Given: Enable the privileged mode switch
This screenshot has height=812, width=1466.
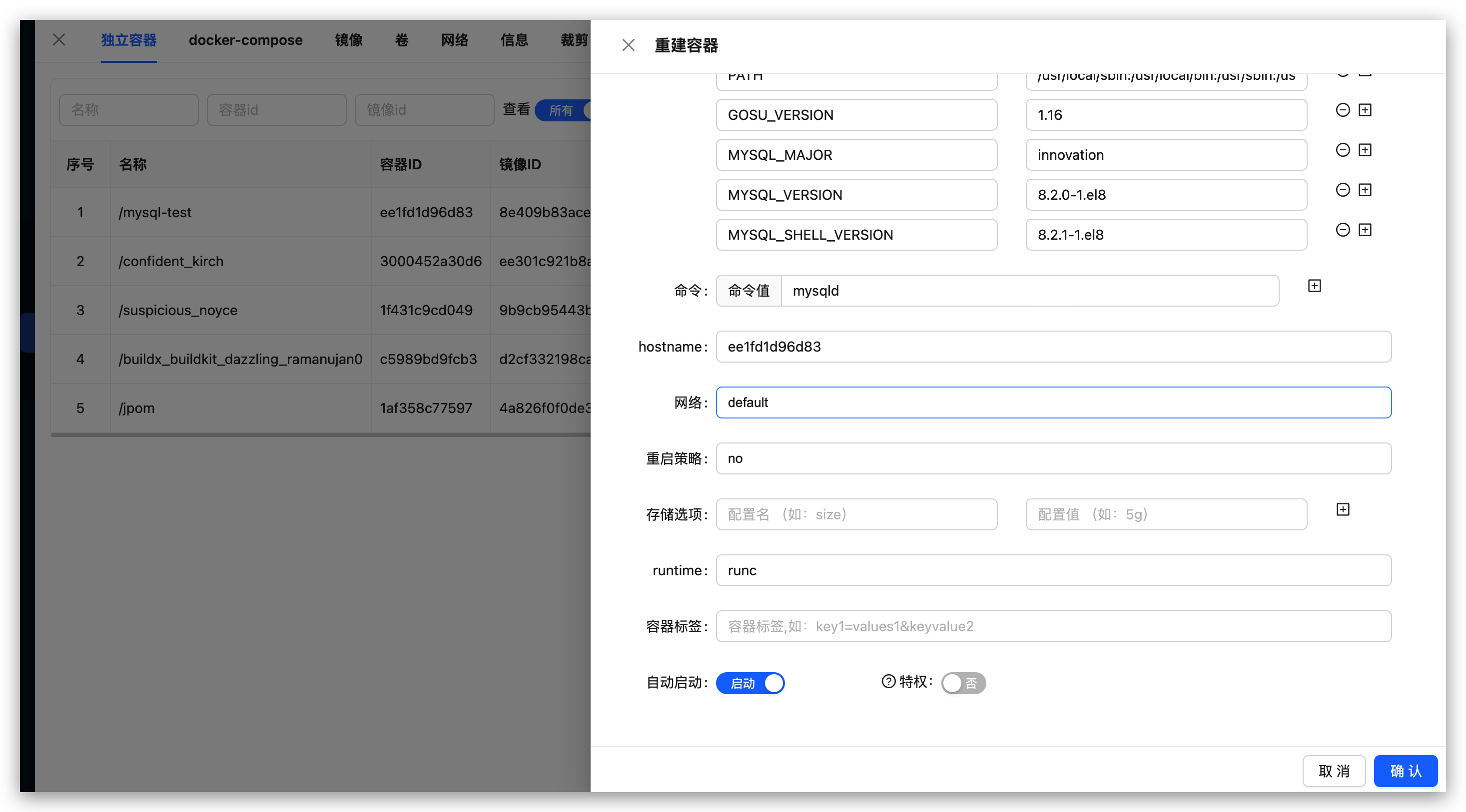Looking at the screenshot, I should pos(963,683).
